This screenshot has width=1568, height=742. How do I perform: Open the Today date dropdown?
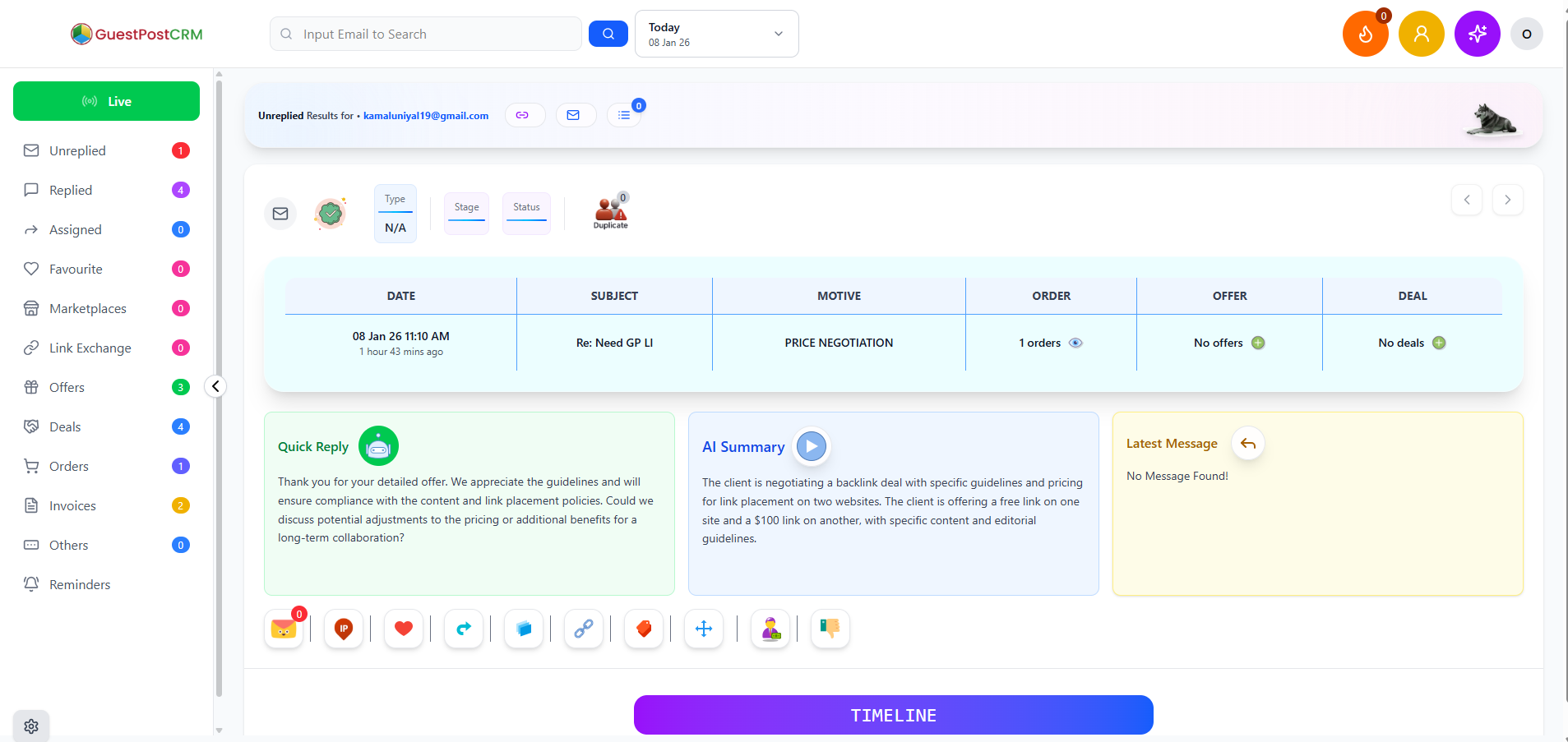pyautogui.click(x=716, y=34)
